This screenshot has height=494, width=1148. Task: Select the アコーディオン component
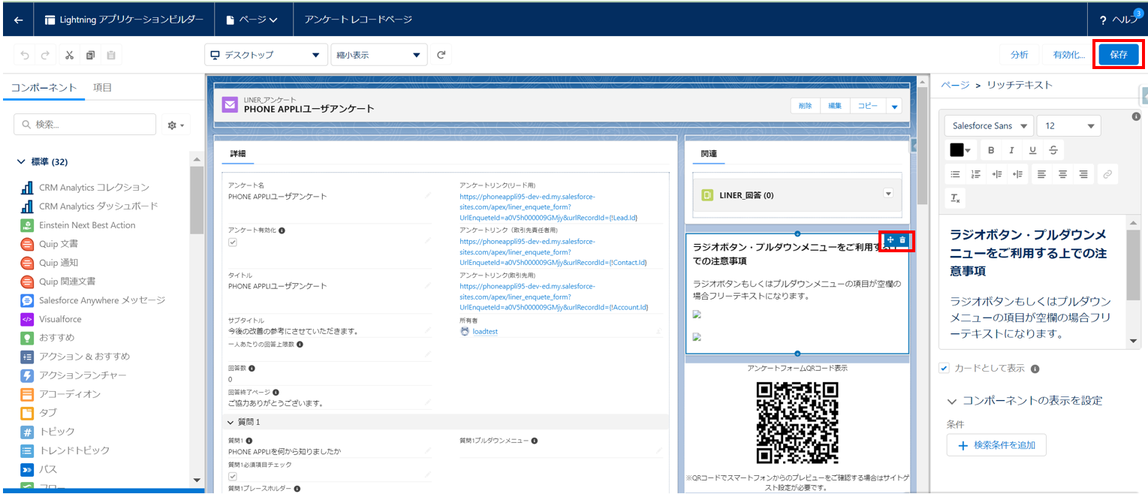point(60,394)
